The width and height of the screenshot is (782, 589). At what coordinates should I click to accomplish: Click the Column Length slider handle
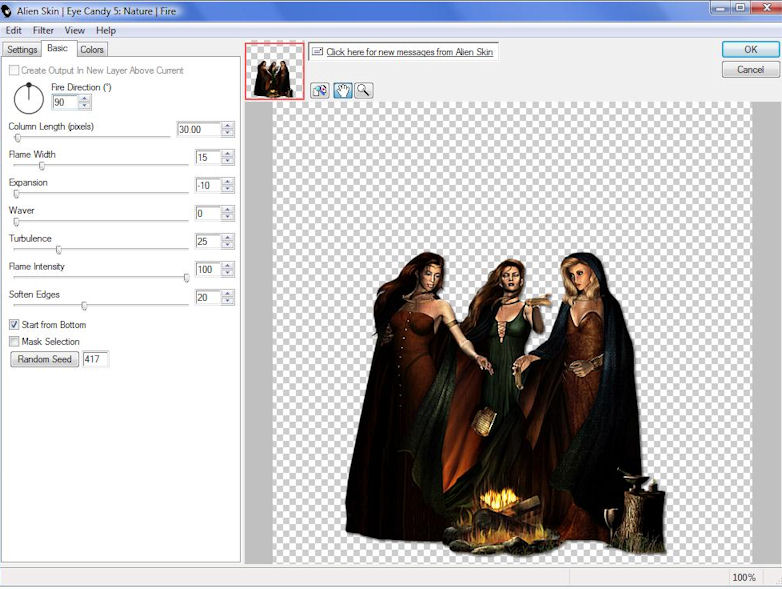point(17,137)
